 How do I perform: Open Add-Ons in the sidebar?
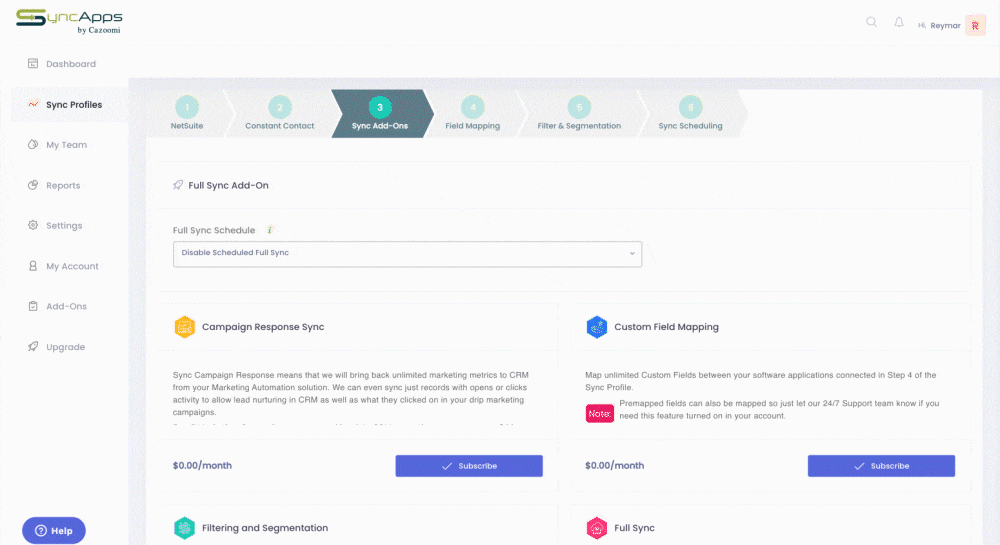[x=70, y=307]
